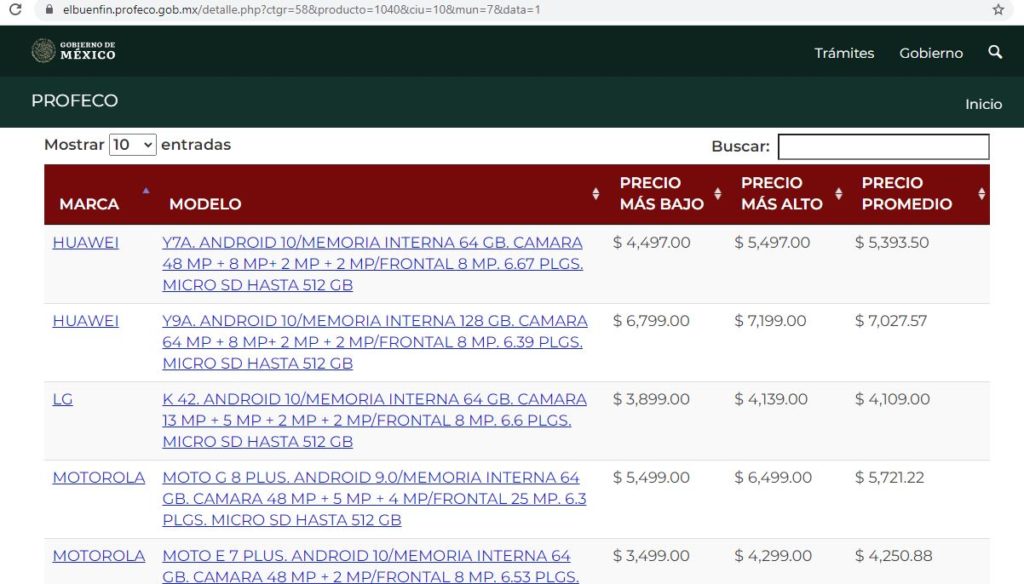Go to Inicio in PROFECO navigation

click(984, 104)
